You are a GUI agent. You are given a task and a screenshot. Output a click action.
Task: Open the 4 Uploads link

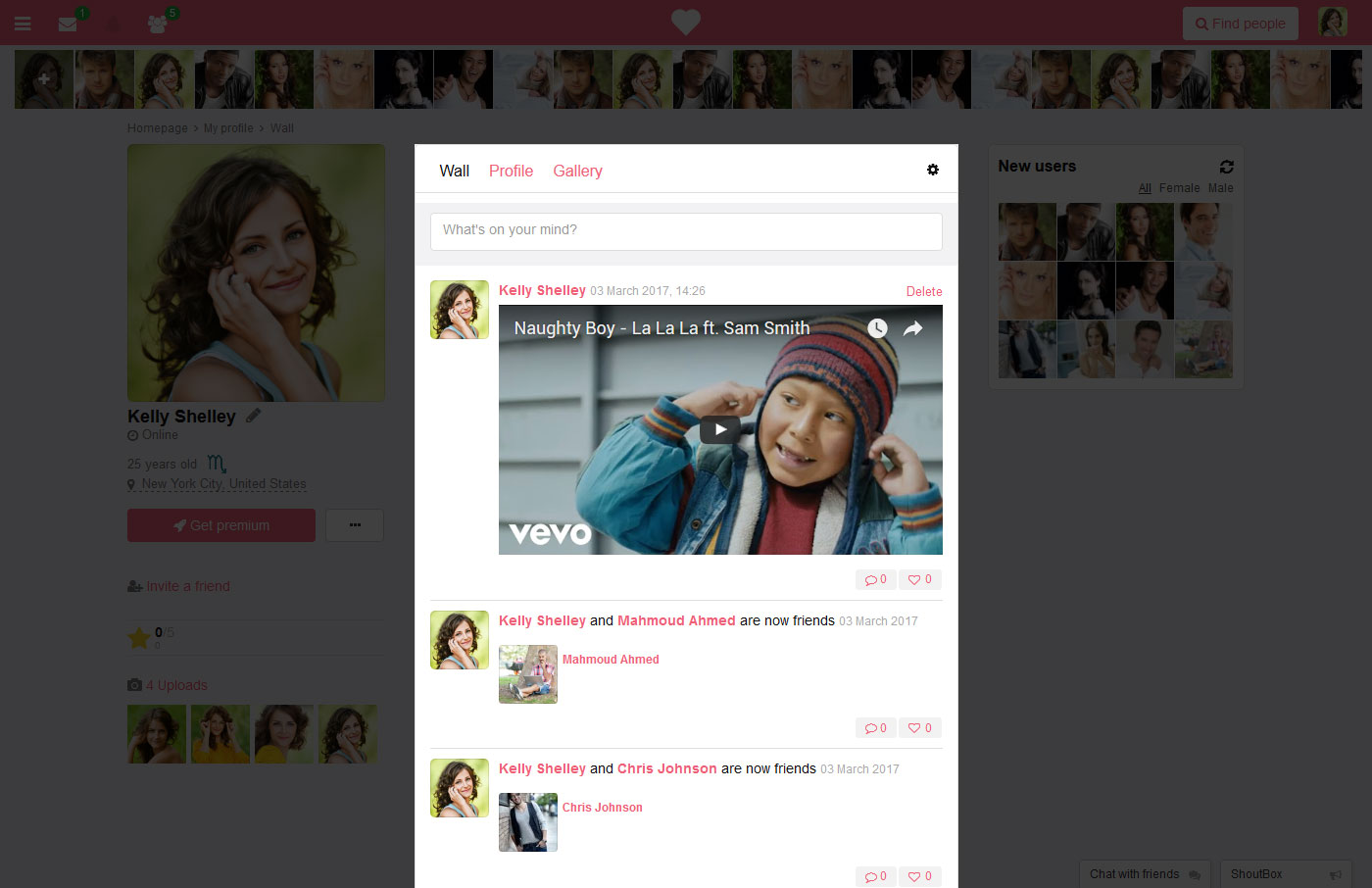pos(176,685)
